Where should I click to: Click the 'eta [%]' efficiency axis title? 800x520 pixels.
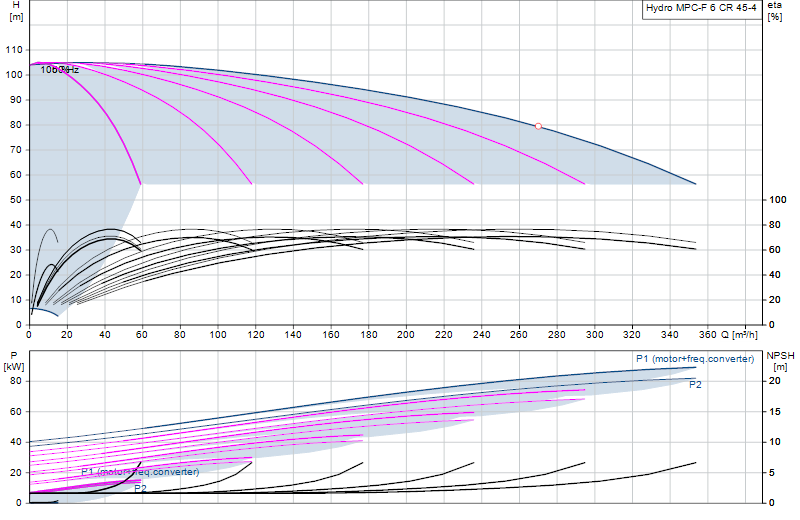click(774, 11)
